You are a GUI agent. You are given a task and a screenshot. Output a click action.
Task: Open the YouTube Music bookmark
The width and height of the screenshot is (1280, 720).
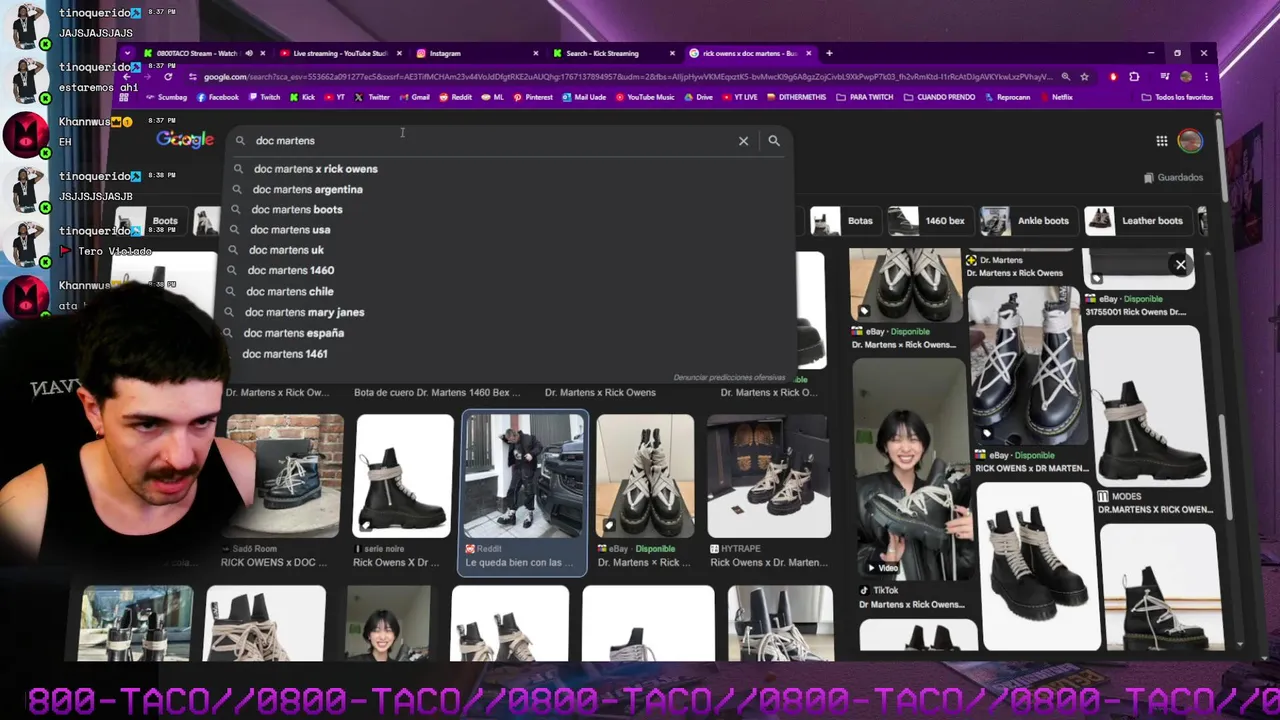[645, 97]
